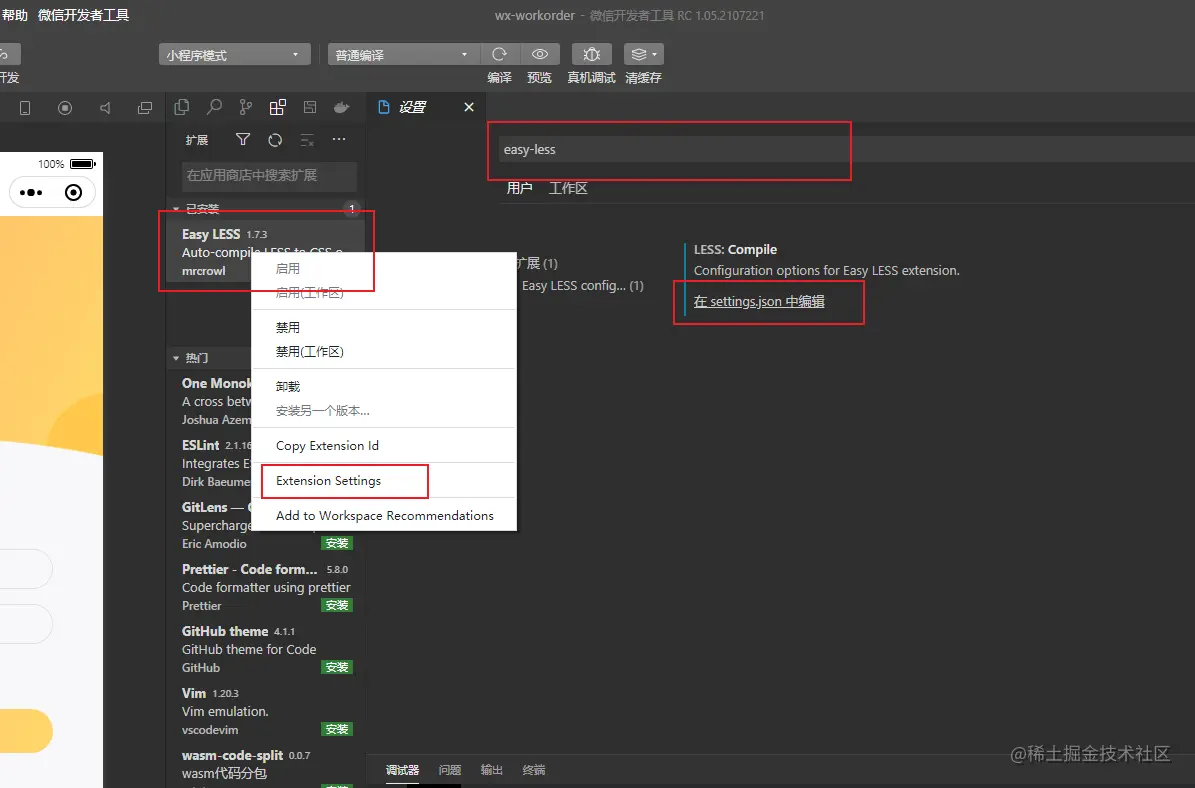Toggle the simulator phone icon
Image resolution: width=1195 pixels, height=788 pixels.
[x=25, y=108]
